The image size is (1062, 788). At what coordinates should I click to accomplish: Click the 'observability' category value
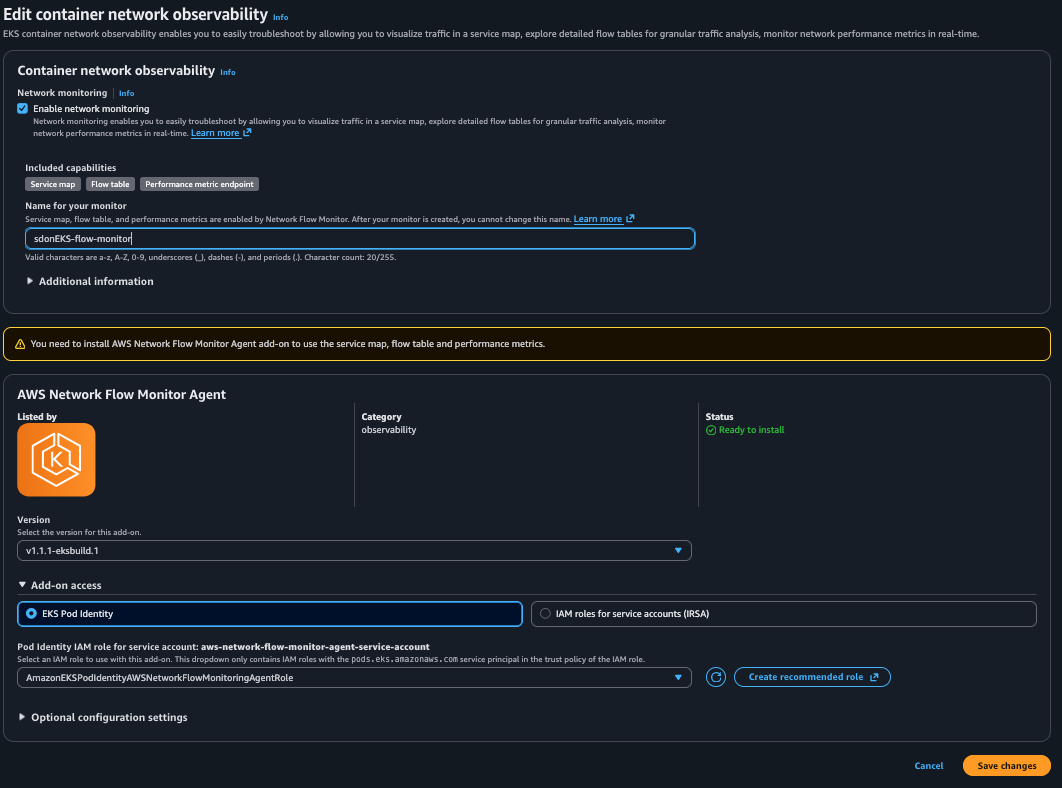[x=389, y=430]
